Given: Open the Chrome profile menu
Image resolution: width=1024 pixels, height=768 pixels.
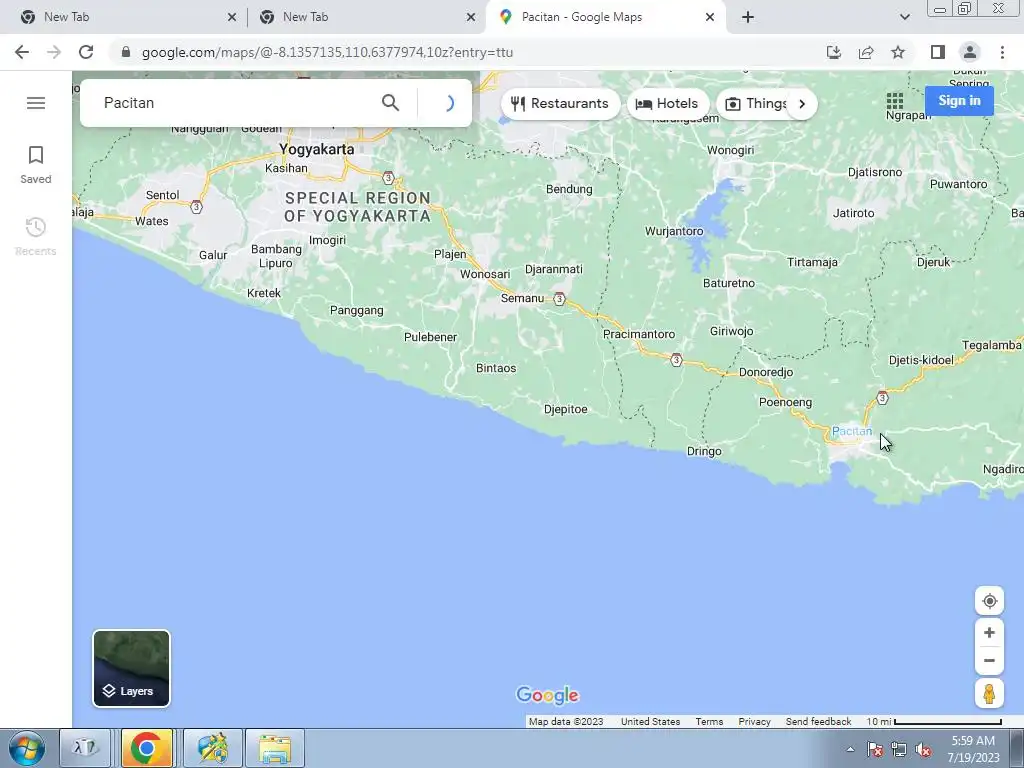Looking at the screenshot, I should pos(970,52).
